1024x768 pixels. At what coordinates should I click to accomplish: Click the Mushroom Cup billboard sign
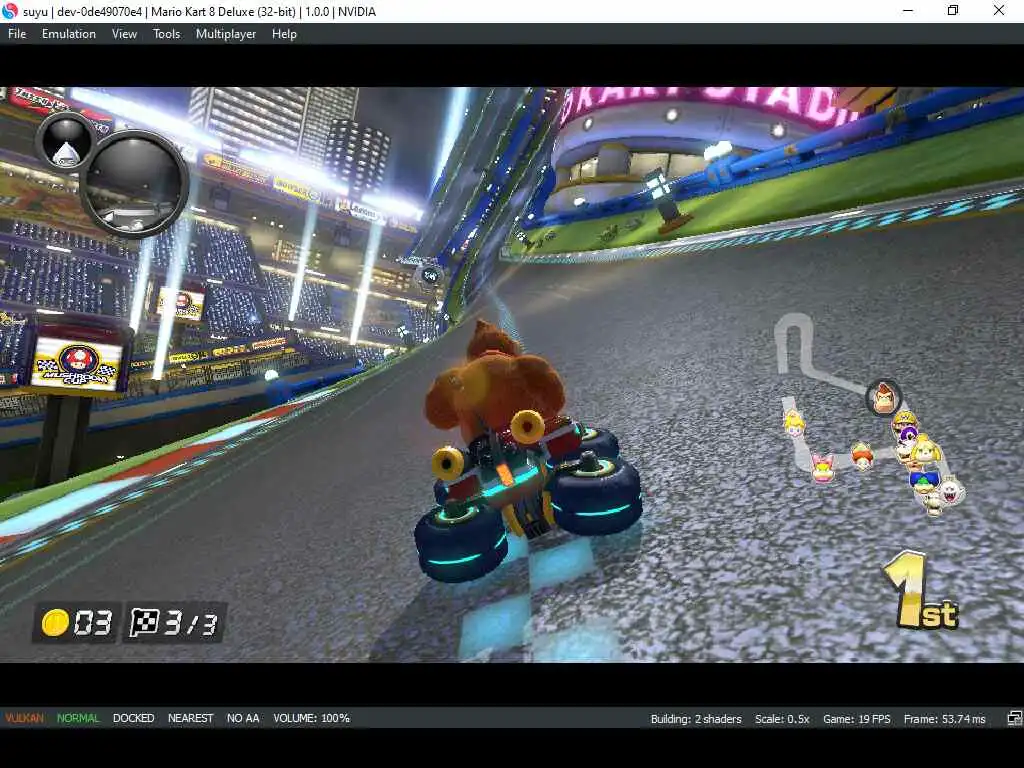(78, 364)
